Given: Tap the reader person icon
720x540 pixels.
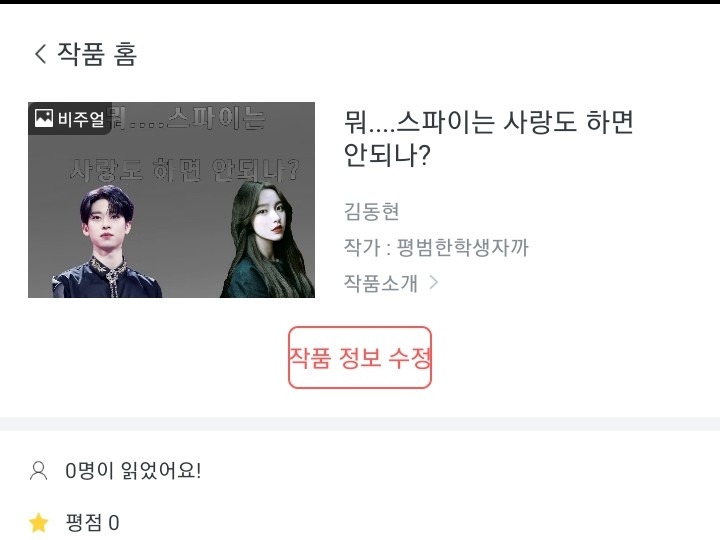Looking at the screenshot, I should click(39, 471).
